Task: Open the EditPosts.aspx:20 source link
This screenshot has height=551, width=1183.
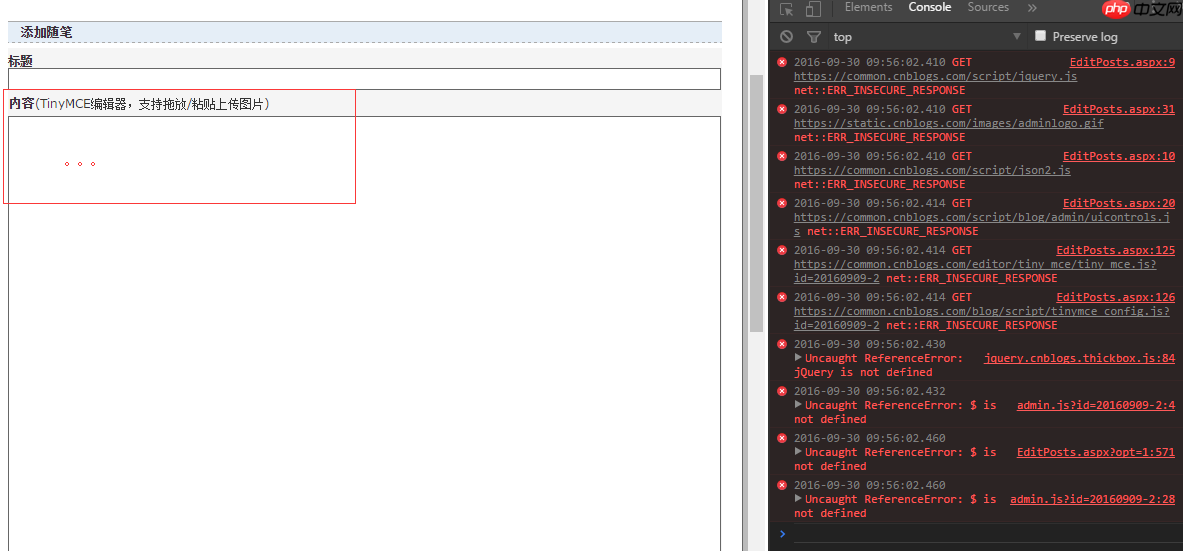Action: (x=1119, y=203)
